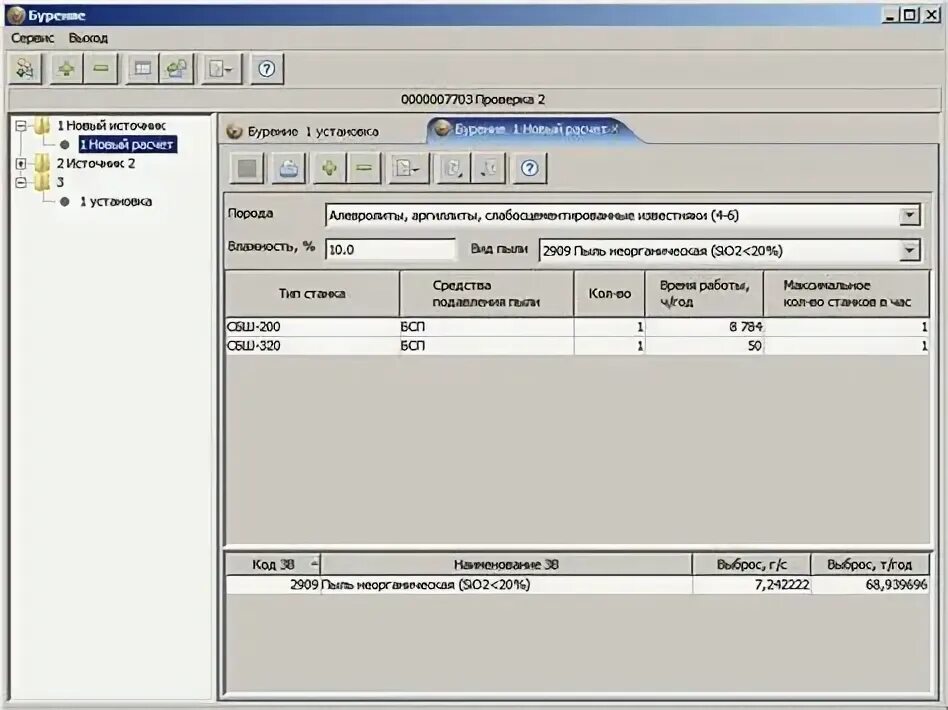
Task: Open the export dropdown in calculation toolbar
Action: (x=407, y=168)
